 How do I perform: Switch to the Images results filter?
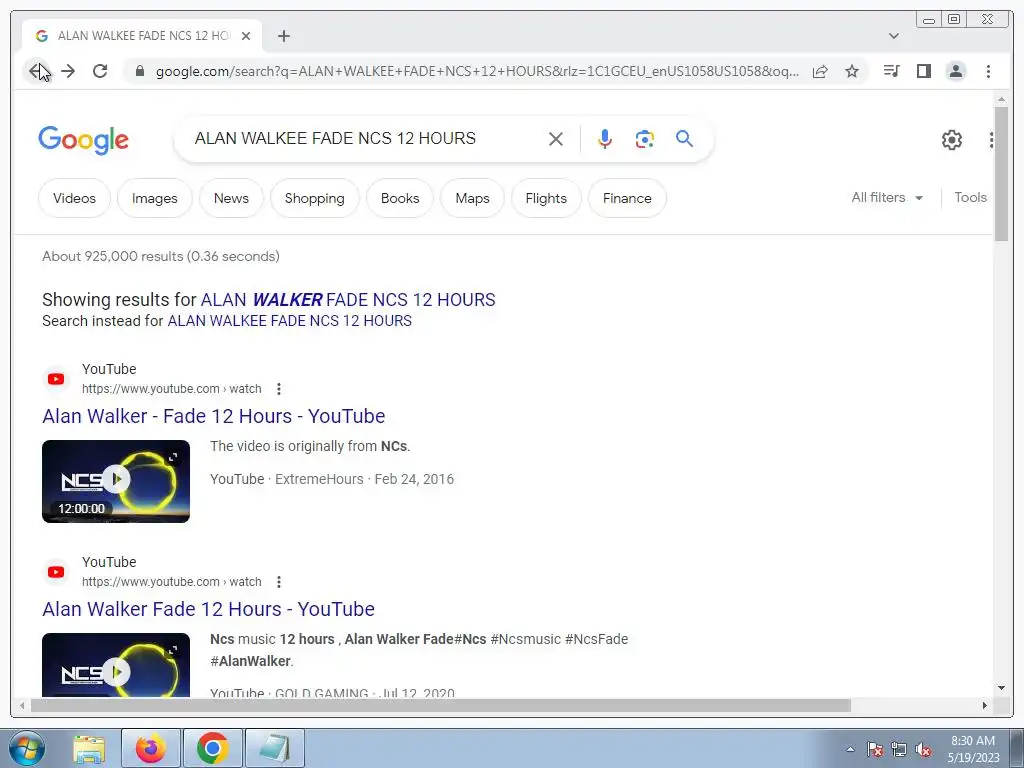(155, 198)
